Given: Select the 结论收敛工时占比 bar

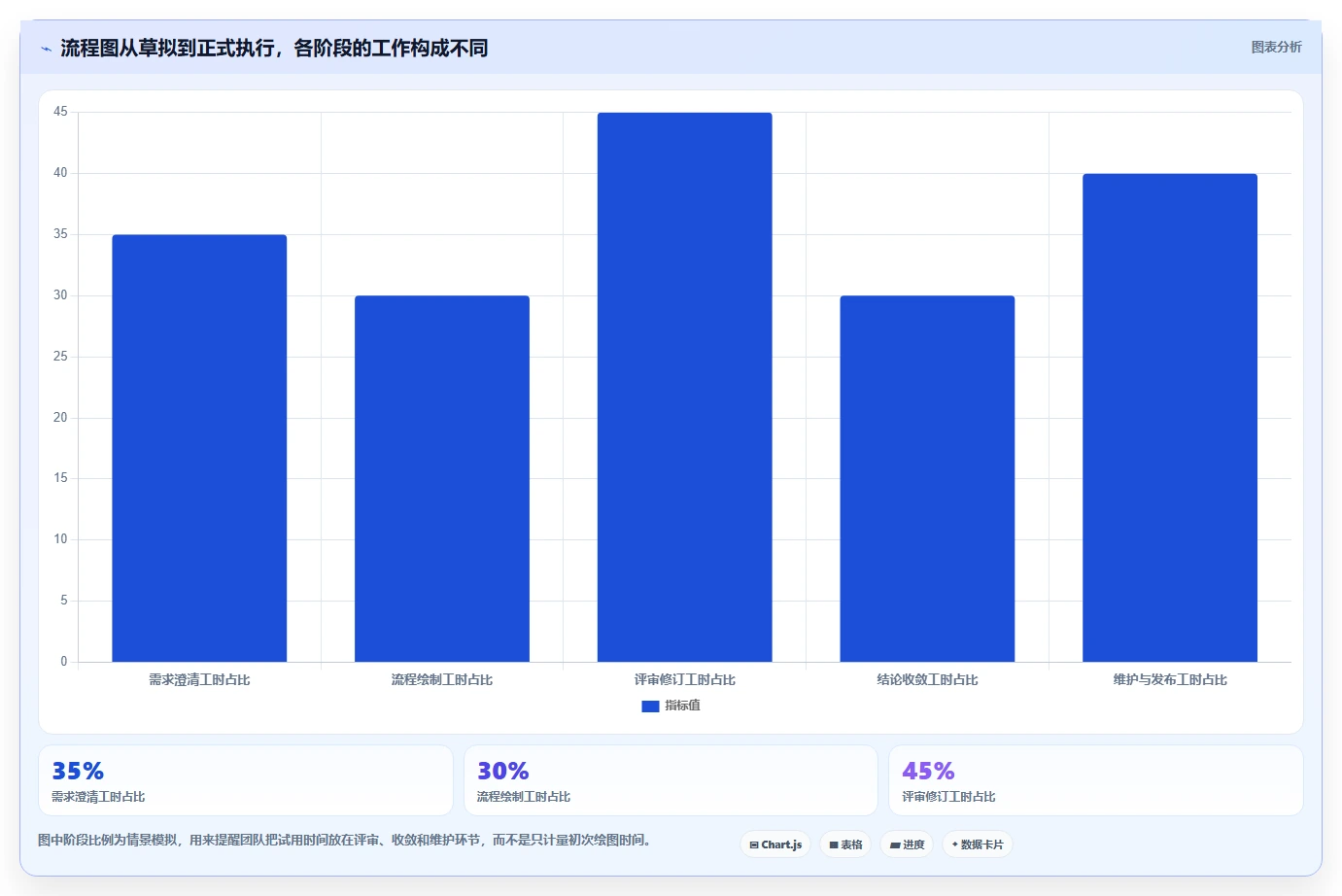Looking at the screenshot, I should (x=927, y=478).
